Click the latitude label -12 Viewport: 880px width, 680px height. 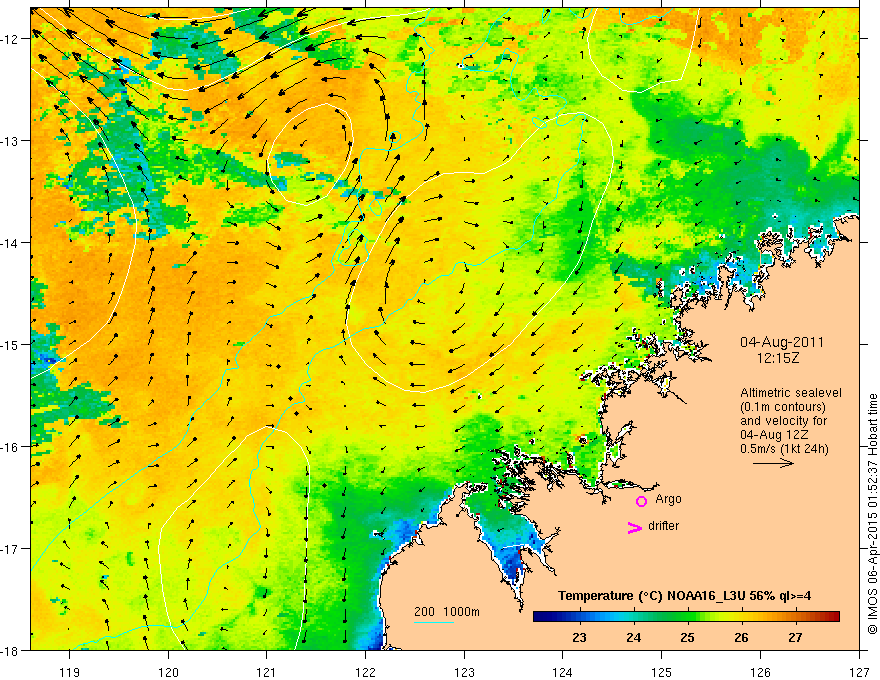point(11,39)
